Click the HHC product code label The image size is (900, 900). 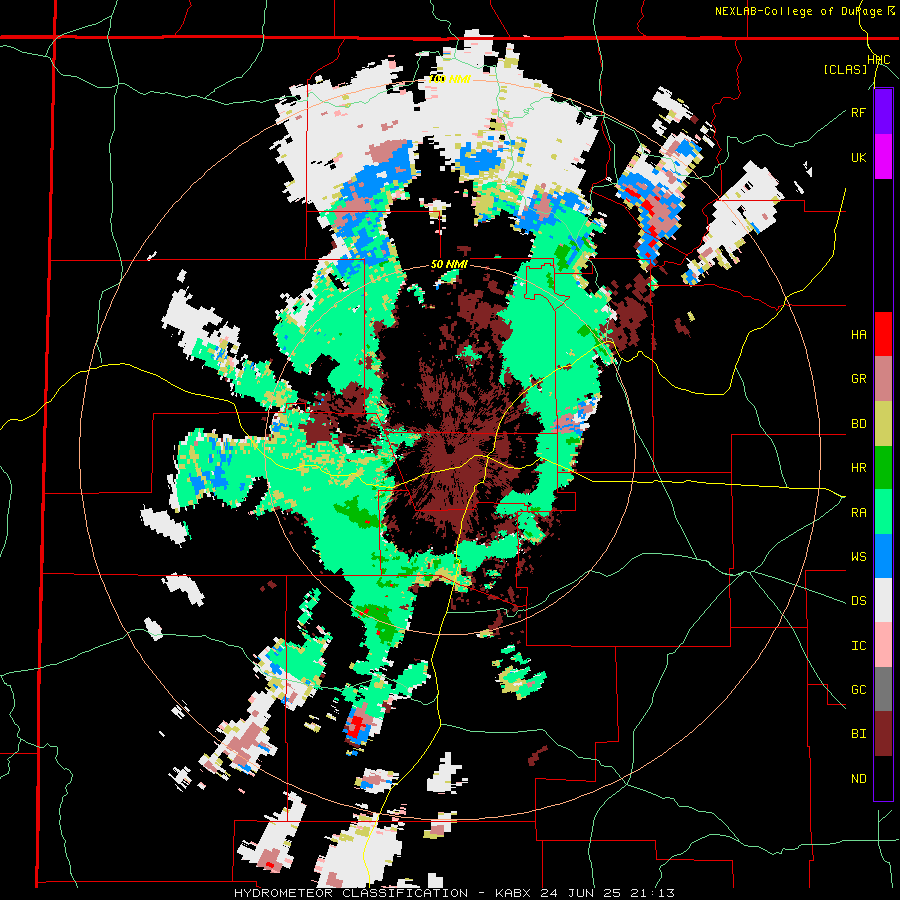(878, 60)
